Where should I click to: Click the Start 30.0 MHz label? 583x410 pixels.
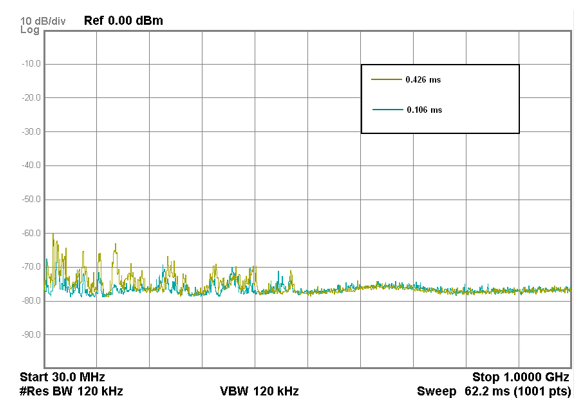pyautogui.click(x=62, y=377)
